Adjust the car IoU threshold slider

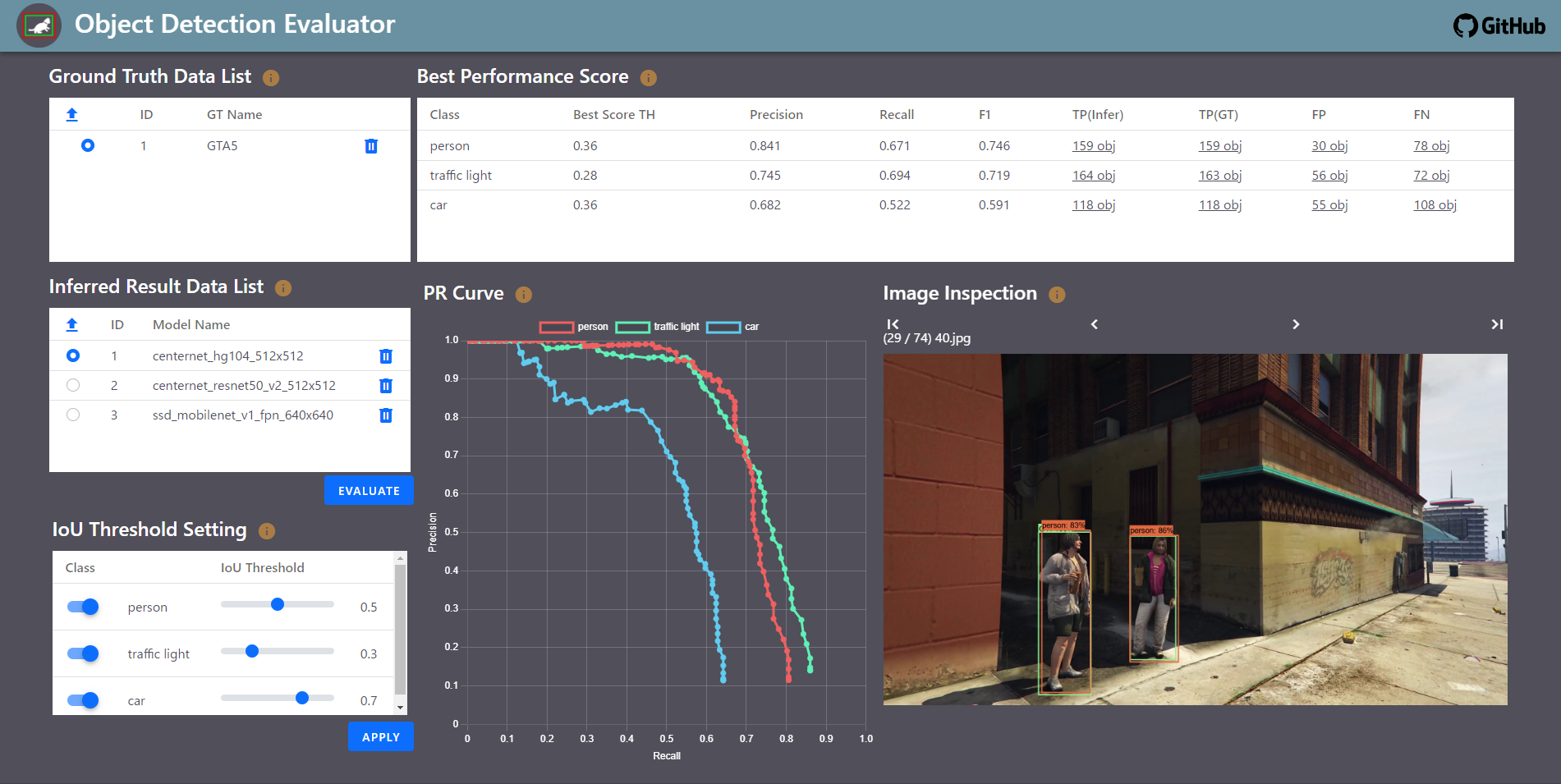(x=278, y=698)
